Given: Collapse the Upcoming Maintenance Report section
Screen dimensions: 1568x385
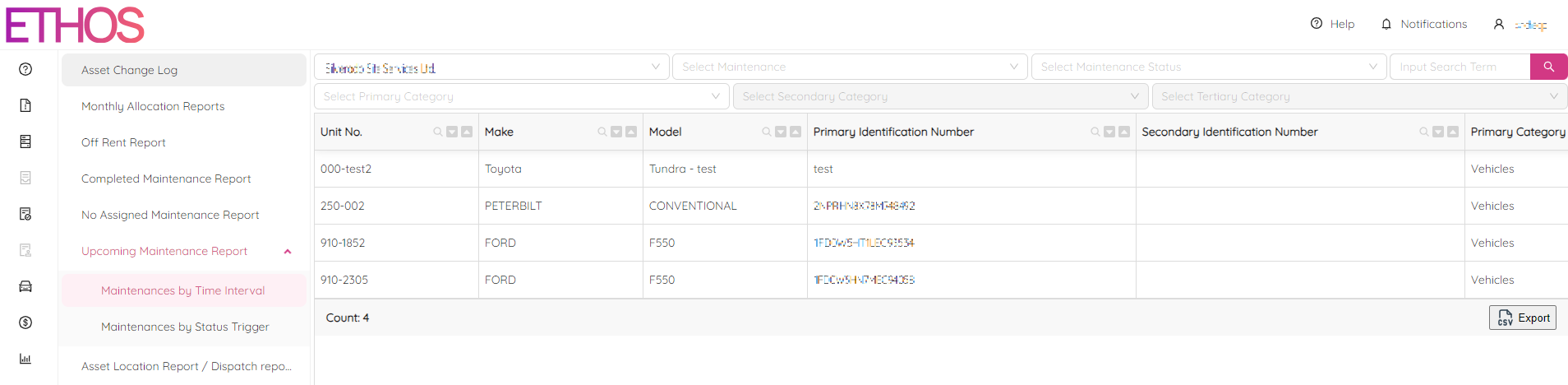Looking at the screenshot, I should click(x=288, y=251).
